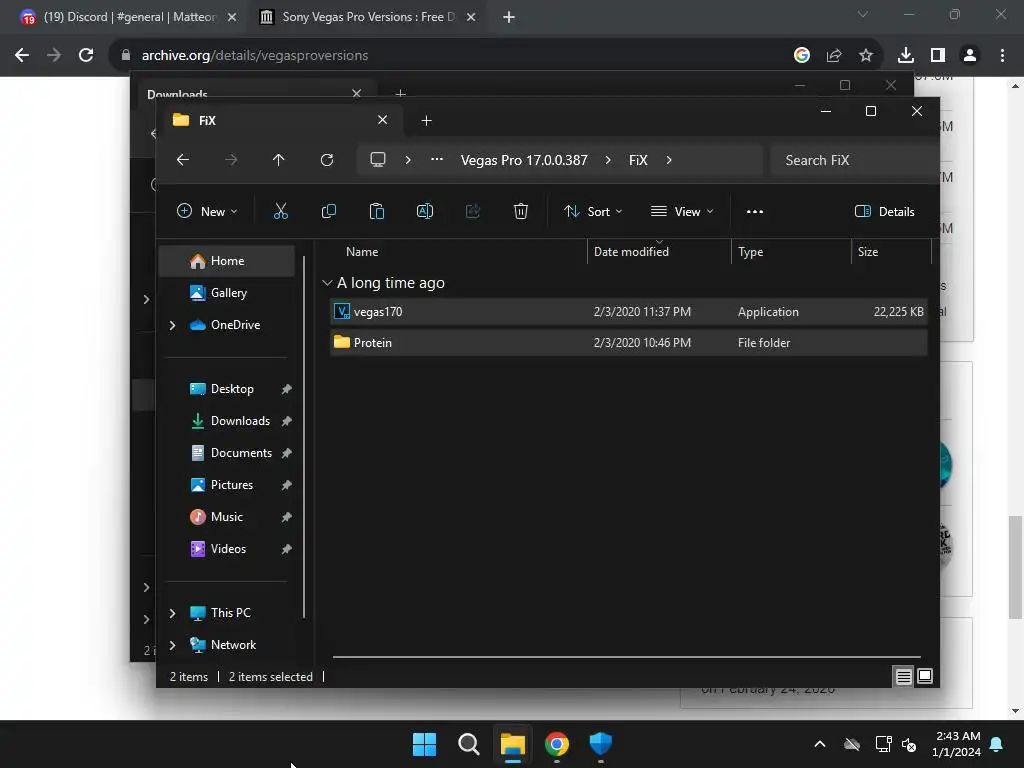This screenshot has width=1024, height=768.
Task: Collapse the 'A long time ago' group
Action: coord(327,283)
